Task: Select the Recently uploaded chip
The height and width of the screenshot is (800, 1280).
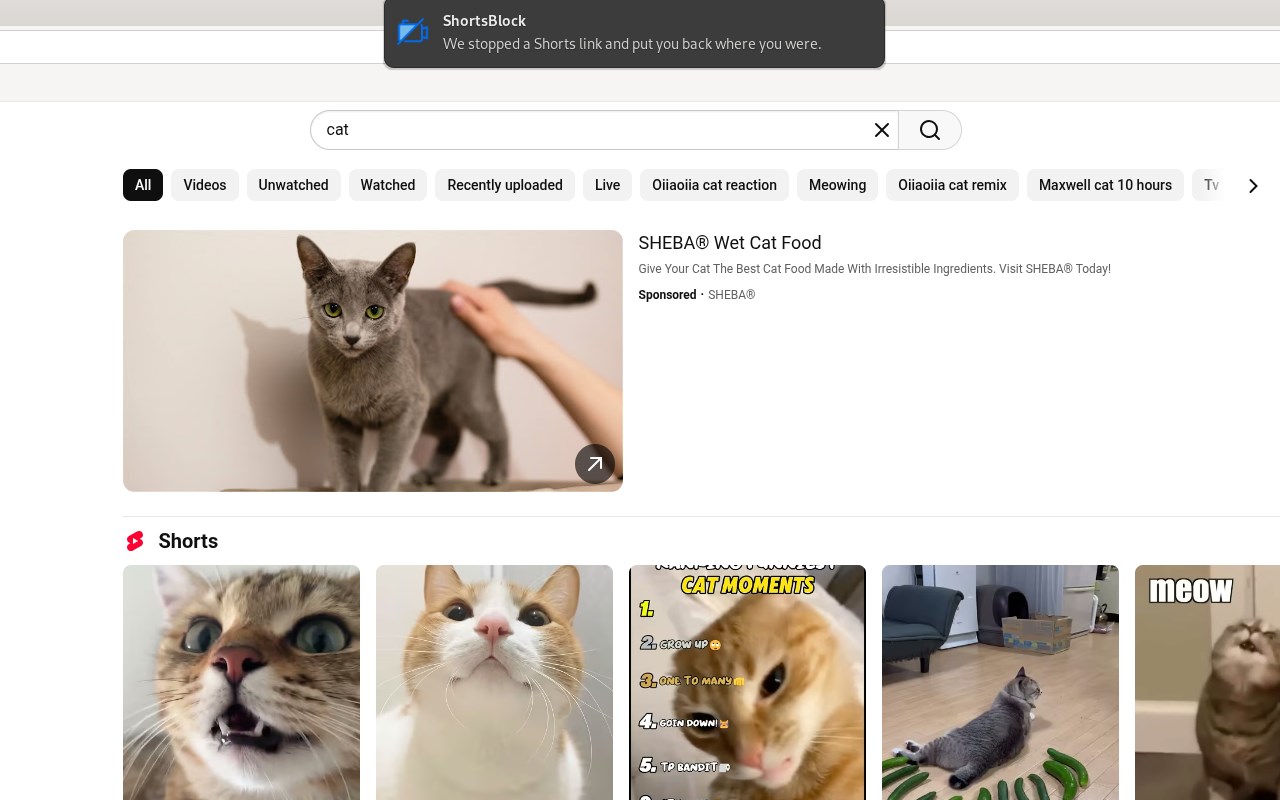Action: (x=505, y=185)
